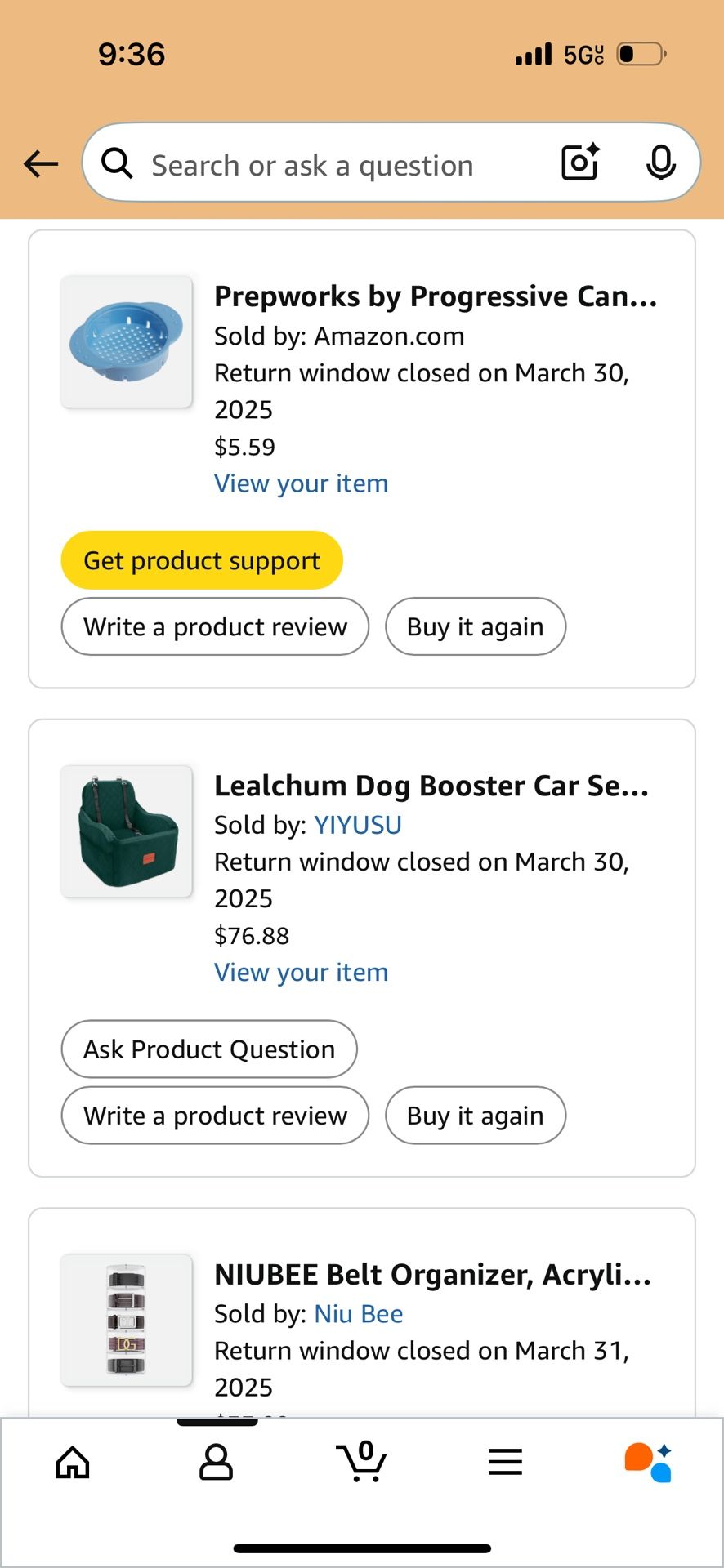Write a product review for Prepworks item
This screenshot has height=1568, width=724.
point(215,626)
